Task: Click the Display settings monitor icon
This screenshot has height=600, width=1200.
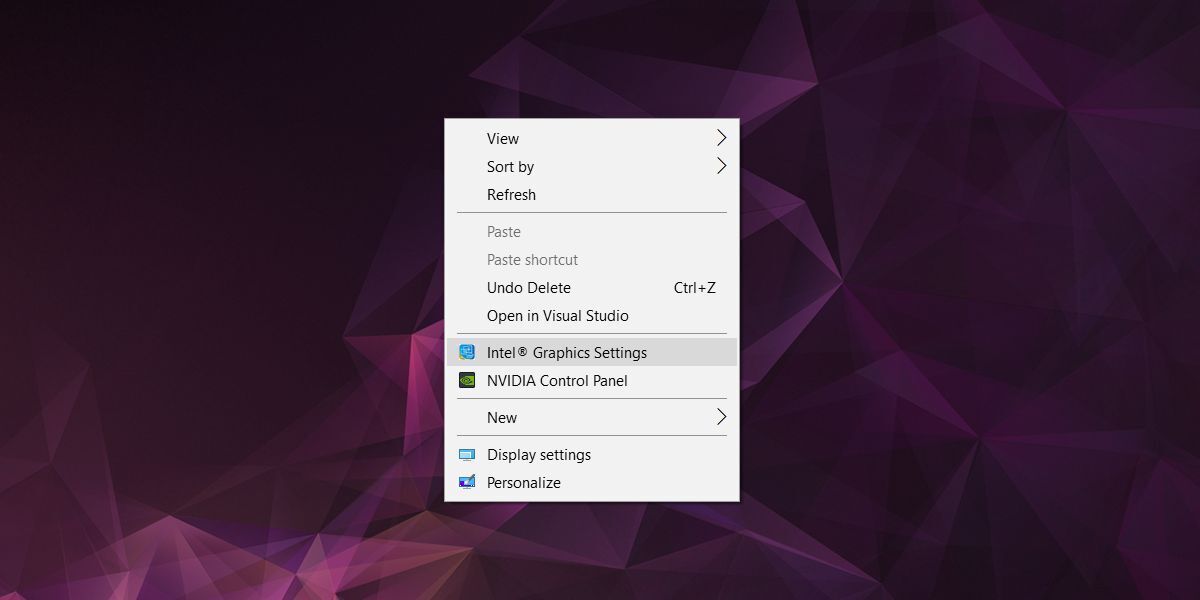Action: coord(466,454)
